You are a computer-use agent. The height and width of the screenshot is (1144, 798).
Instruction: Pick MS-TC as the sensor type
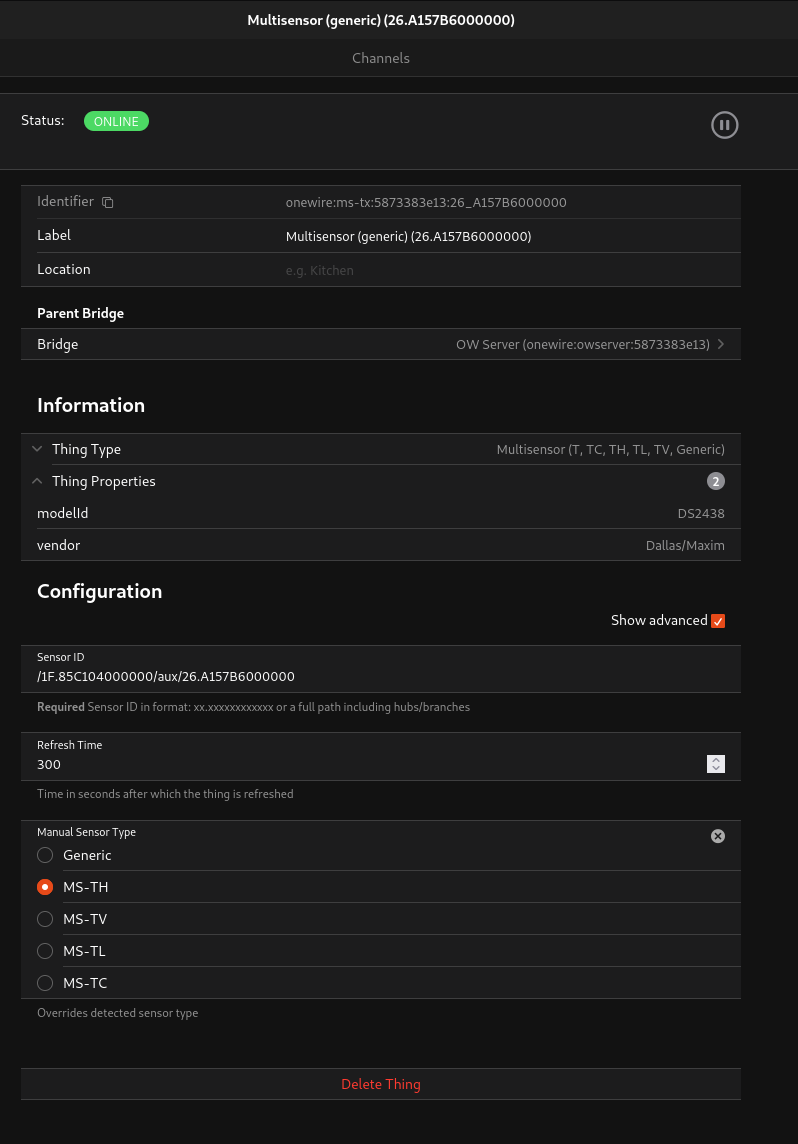(45, 983)
